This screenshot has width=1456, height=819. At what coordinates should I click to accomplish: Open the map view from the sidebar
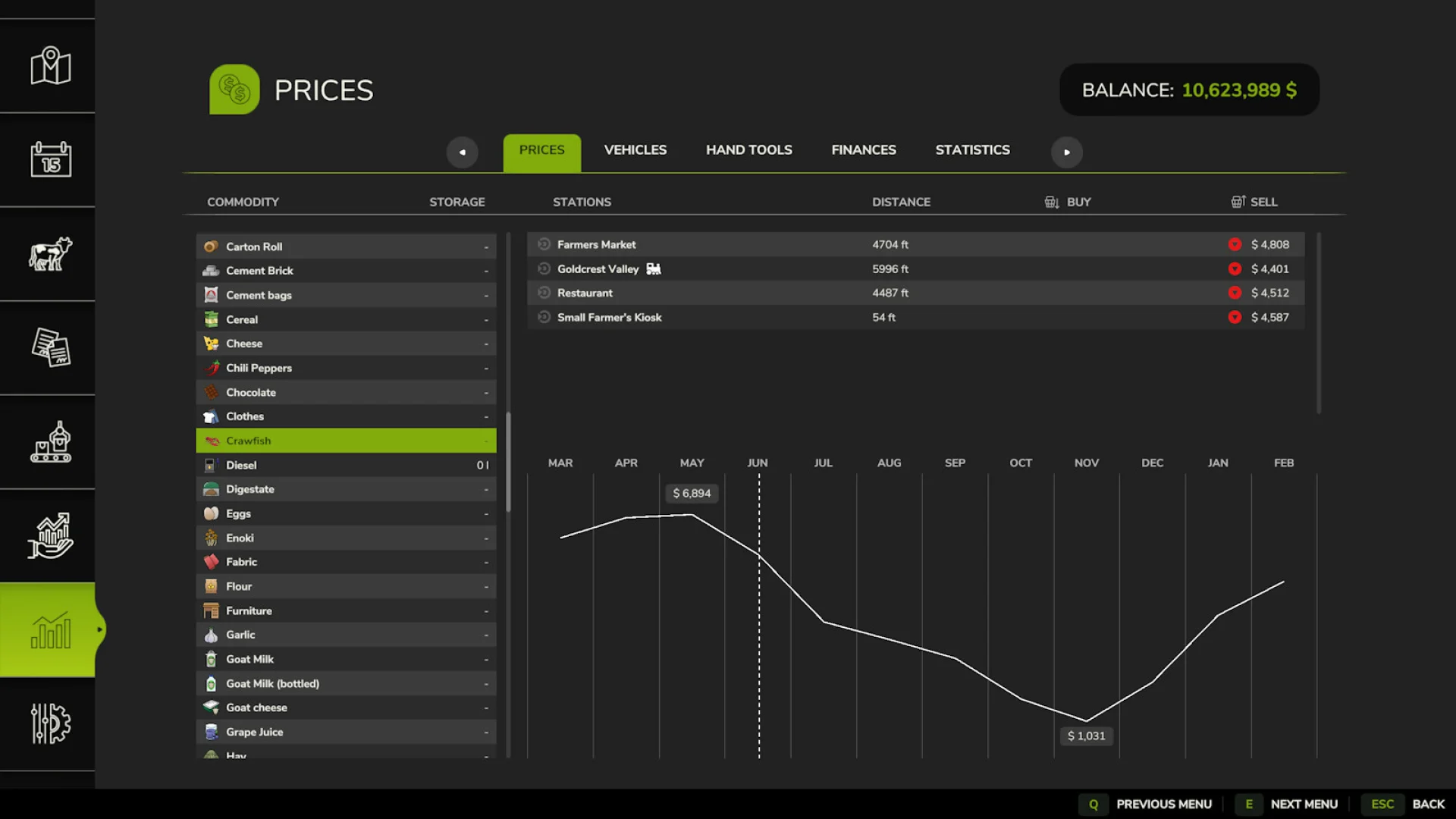pos(48,66)
